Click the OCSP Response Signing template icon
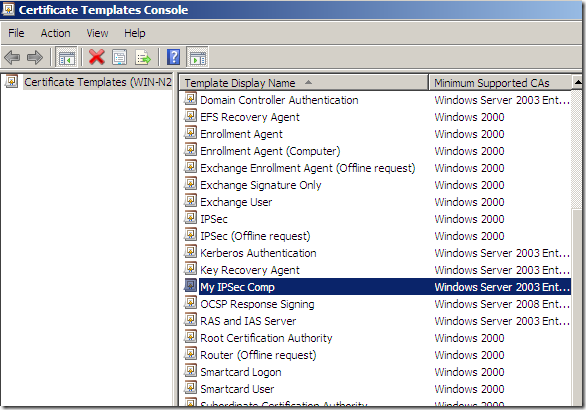Viewport: 586px width, 410px height. (x=190, y=303)
